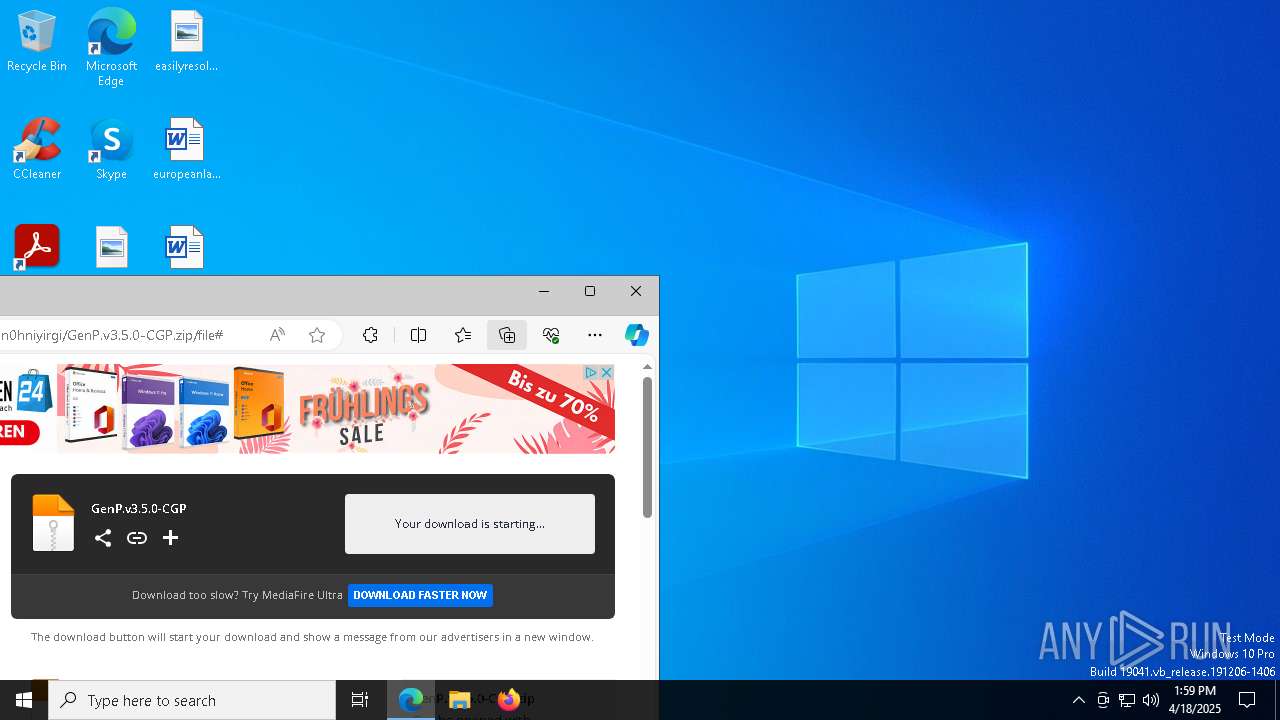Open File Explorer from taskbar
The width and height of the screenshot is (1280, 720).
[x=459, y=700]
